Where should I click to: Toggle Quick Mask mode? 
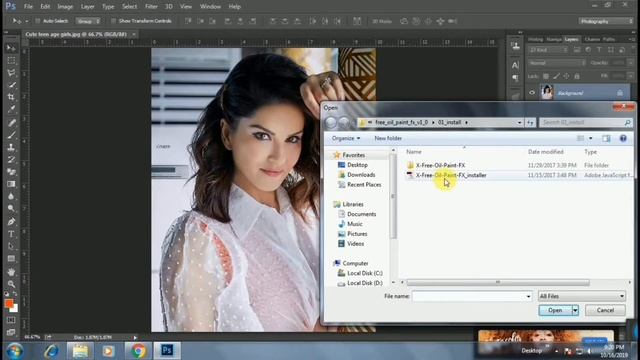point(11,320)
